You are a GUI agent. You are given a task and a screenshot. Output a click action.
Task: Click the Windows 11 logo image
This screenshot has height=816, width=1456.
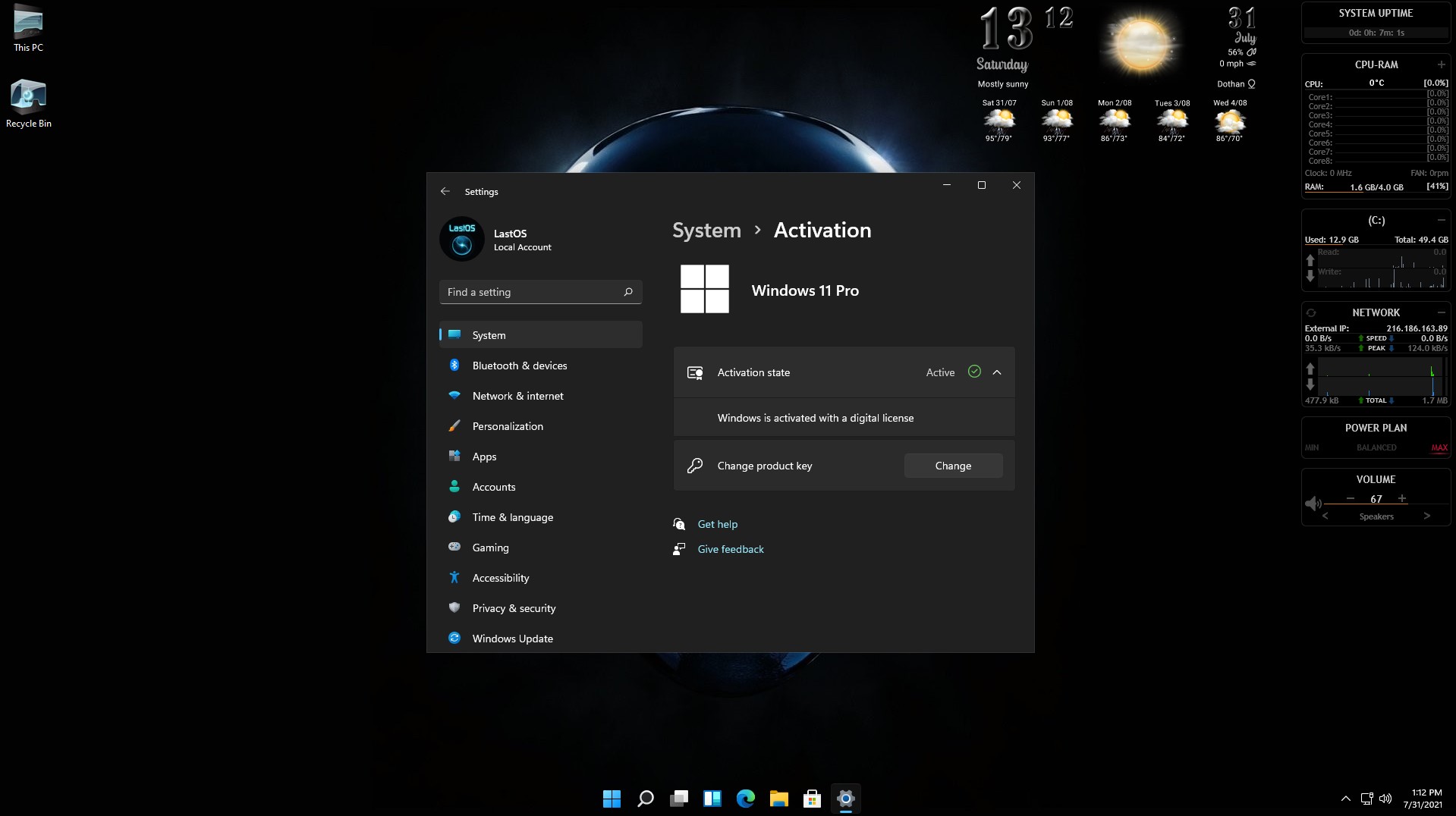pos(705,289)
